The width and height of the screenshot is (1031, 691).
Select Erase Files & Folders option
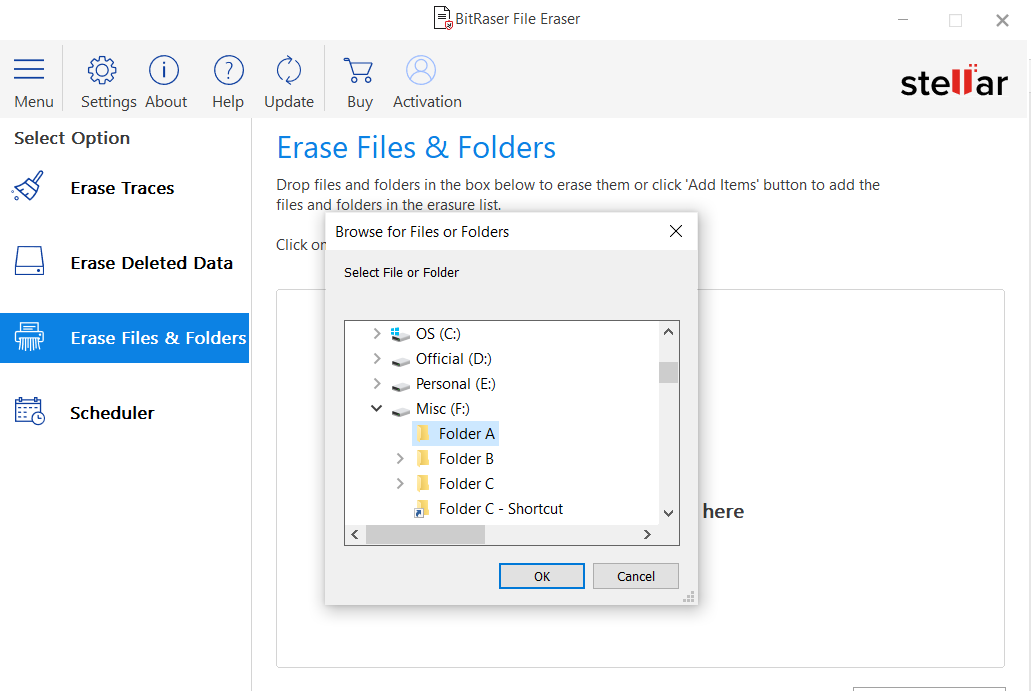tap(124, 338)
